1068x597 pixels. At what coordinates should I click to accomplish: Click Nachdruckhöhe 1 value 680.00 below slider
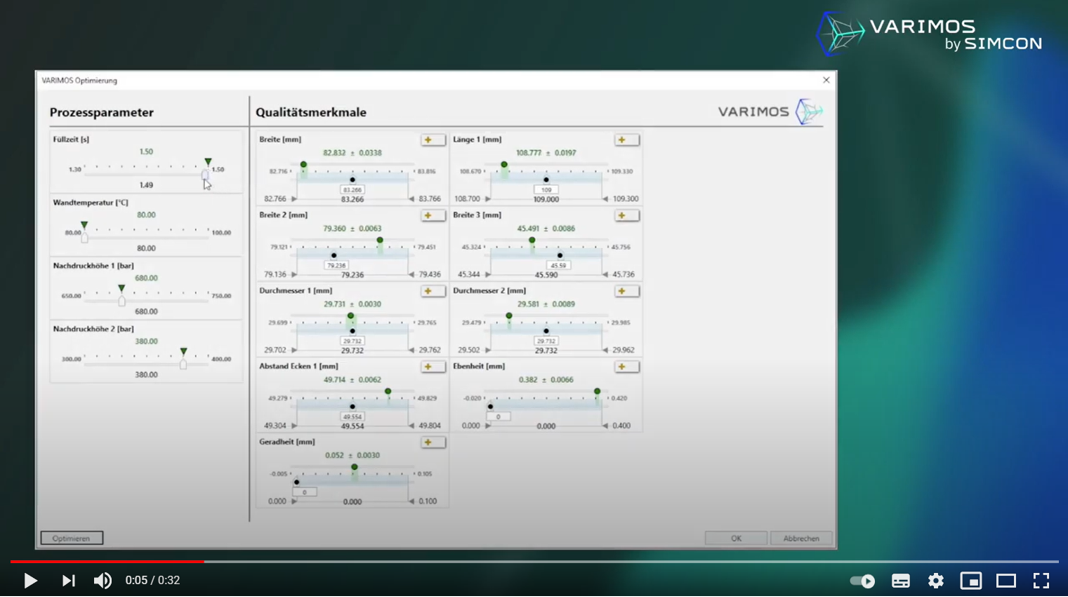point(146,311)
